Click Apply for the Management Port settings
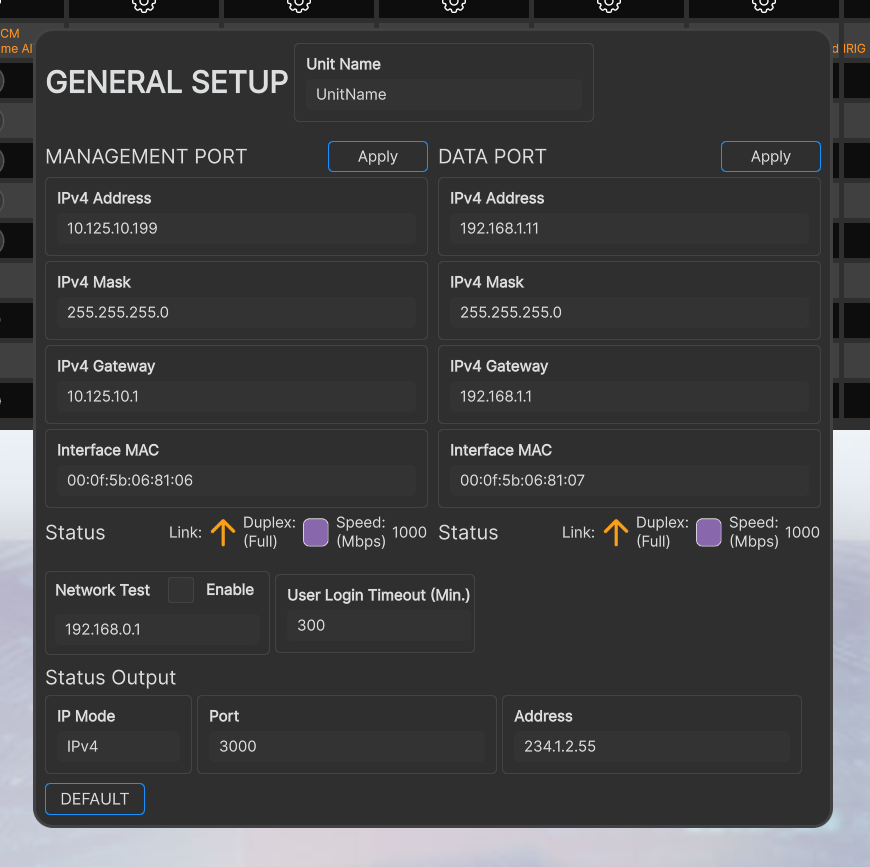The width and height of the screenshot is (870, 867). [377, 156]
